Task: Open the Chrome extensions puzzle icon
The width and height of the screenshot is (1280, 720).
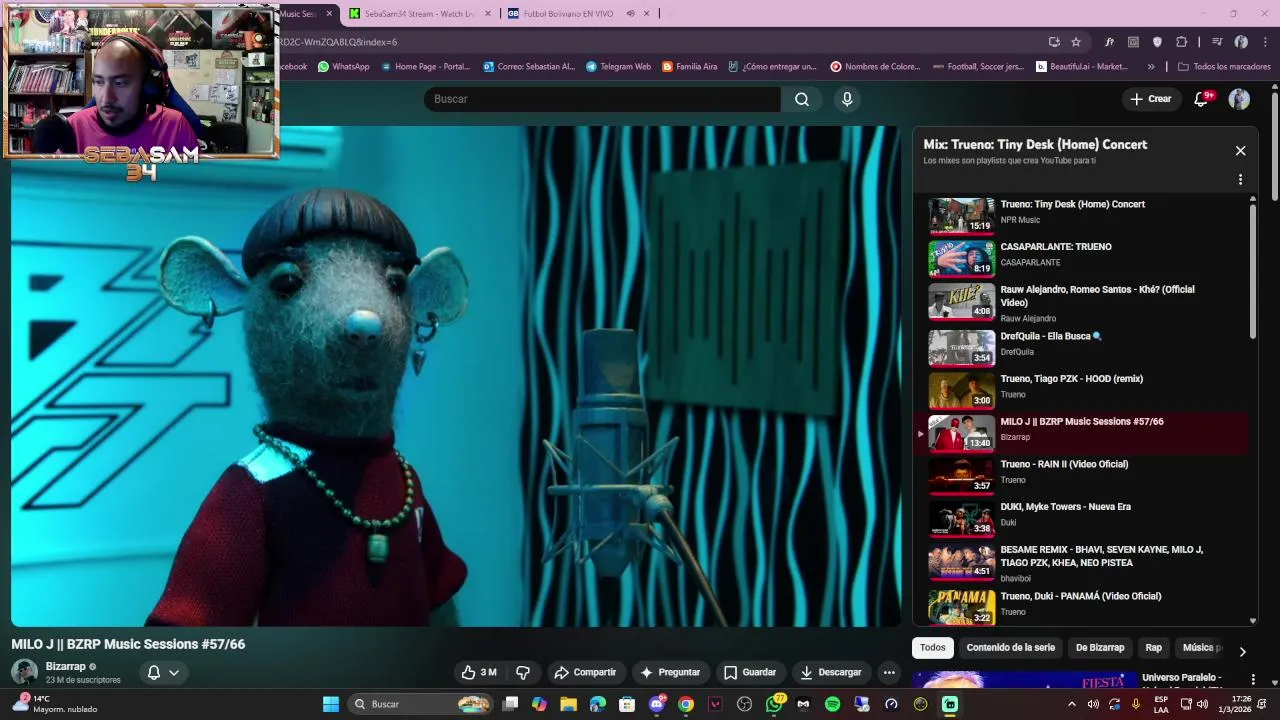Action: (x=1181, y=42)
